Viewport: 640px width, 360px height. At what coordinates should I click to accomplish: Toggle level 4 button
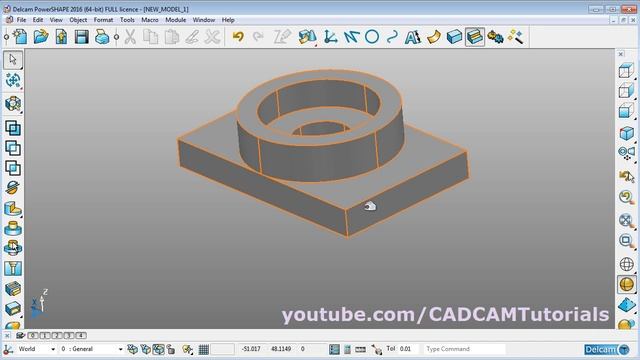click(x=80, y=336)
